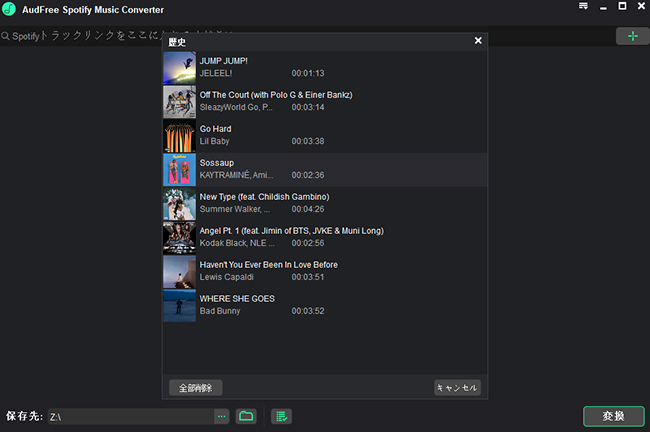Select Angel Pt. 1 track title

pos(292,231)
